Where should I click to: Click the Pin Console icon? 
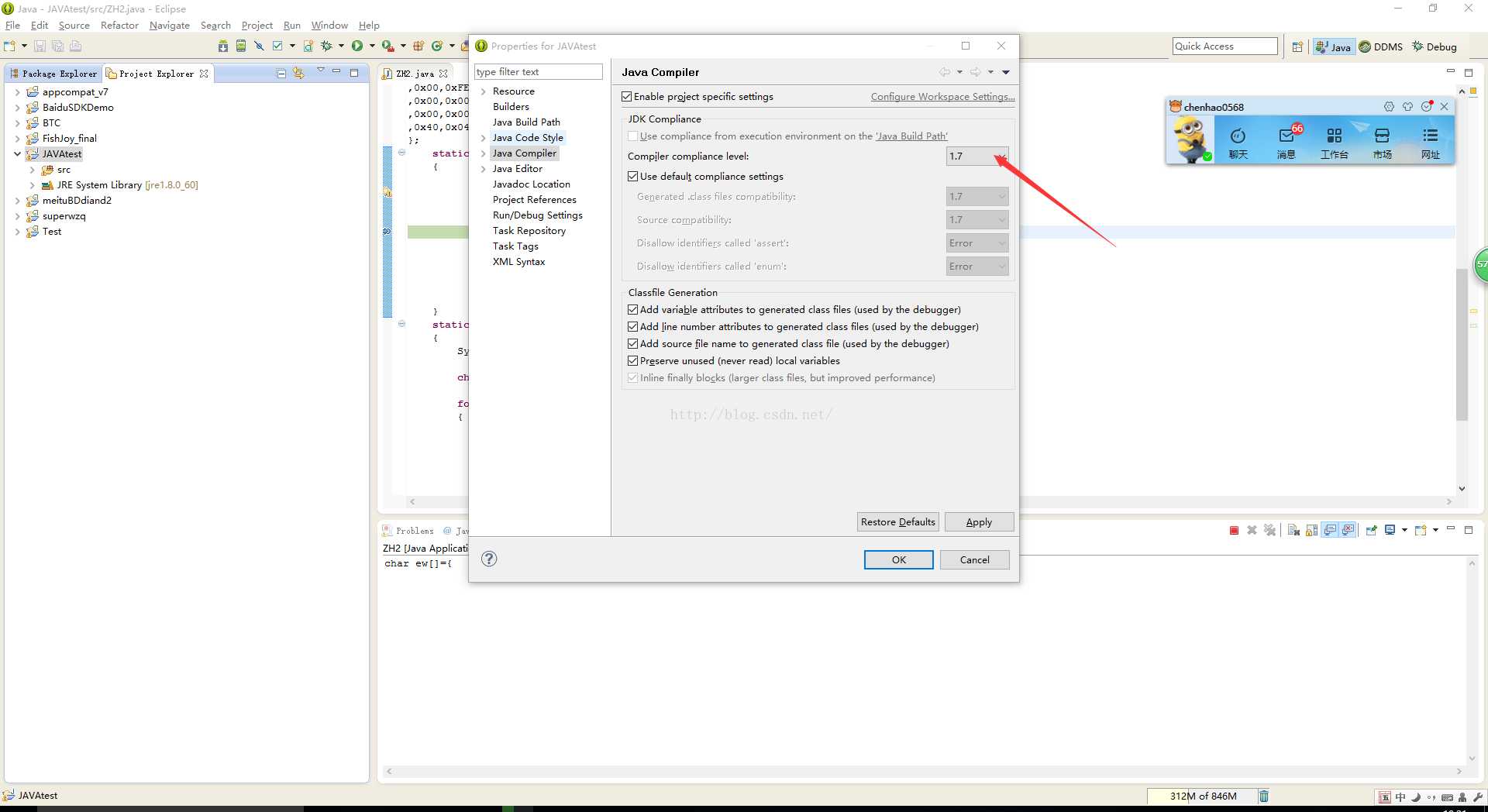click(x=1371, y=530)
